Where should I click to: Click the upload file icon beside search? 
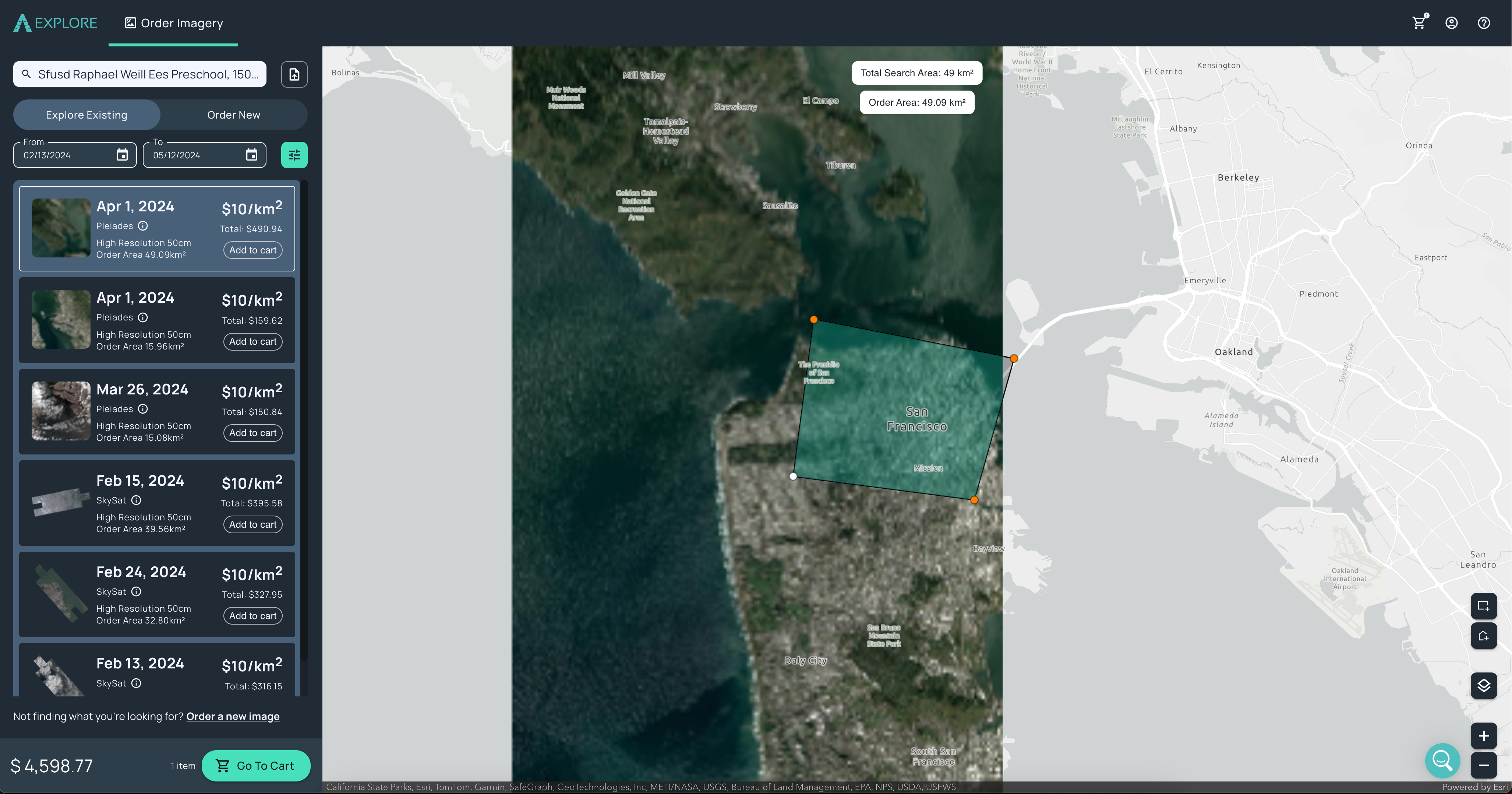pos(294,75)
